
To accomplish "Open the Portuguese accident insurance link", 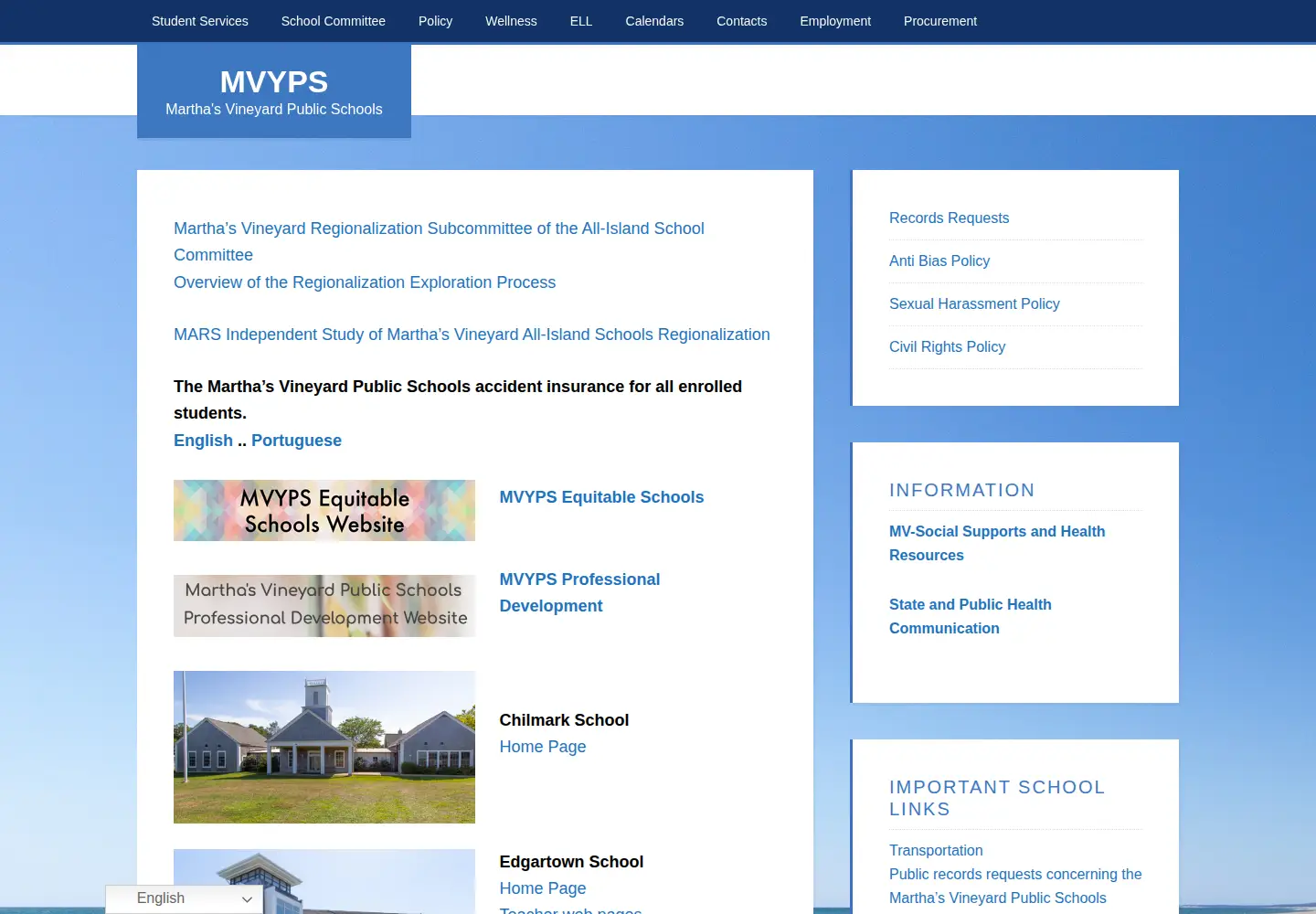I will tap(296, 441).
